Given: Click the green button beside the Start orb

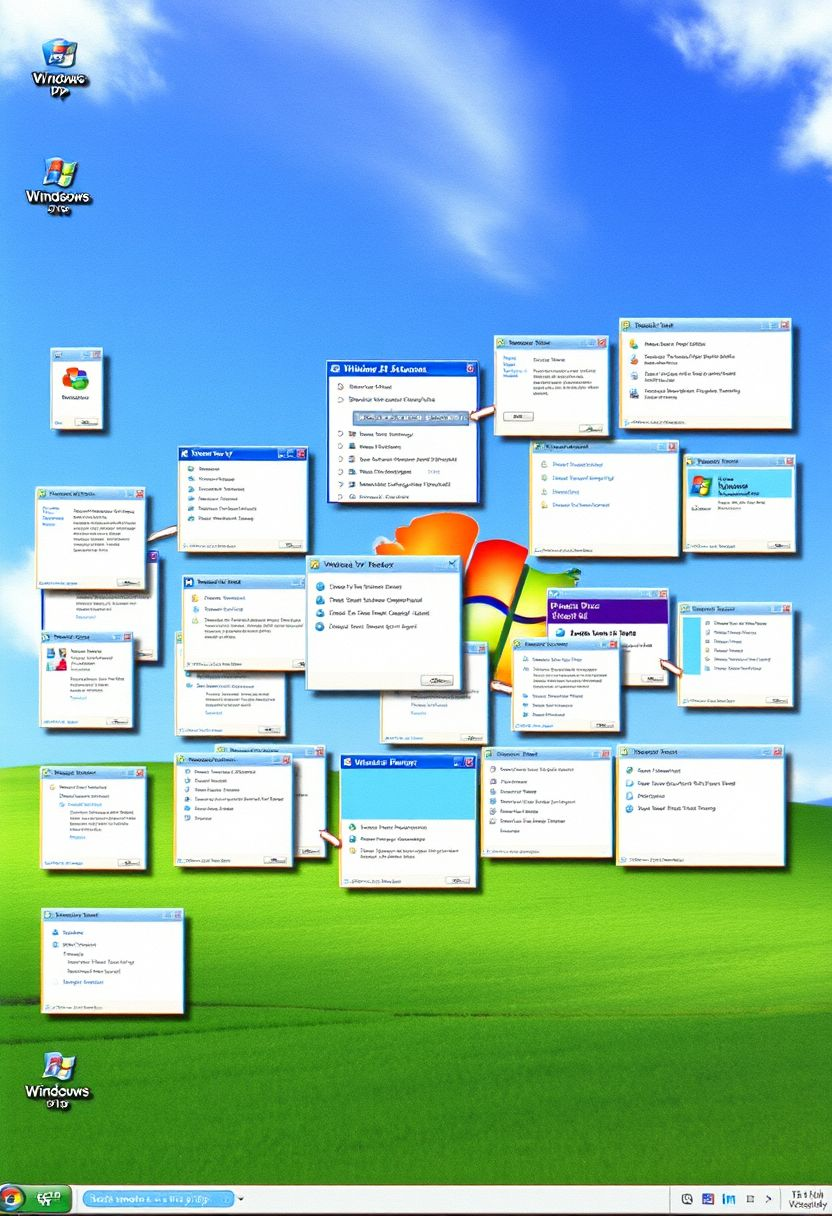Looking at the screenshot, I should tap(50, 1198).
